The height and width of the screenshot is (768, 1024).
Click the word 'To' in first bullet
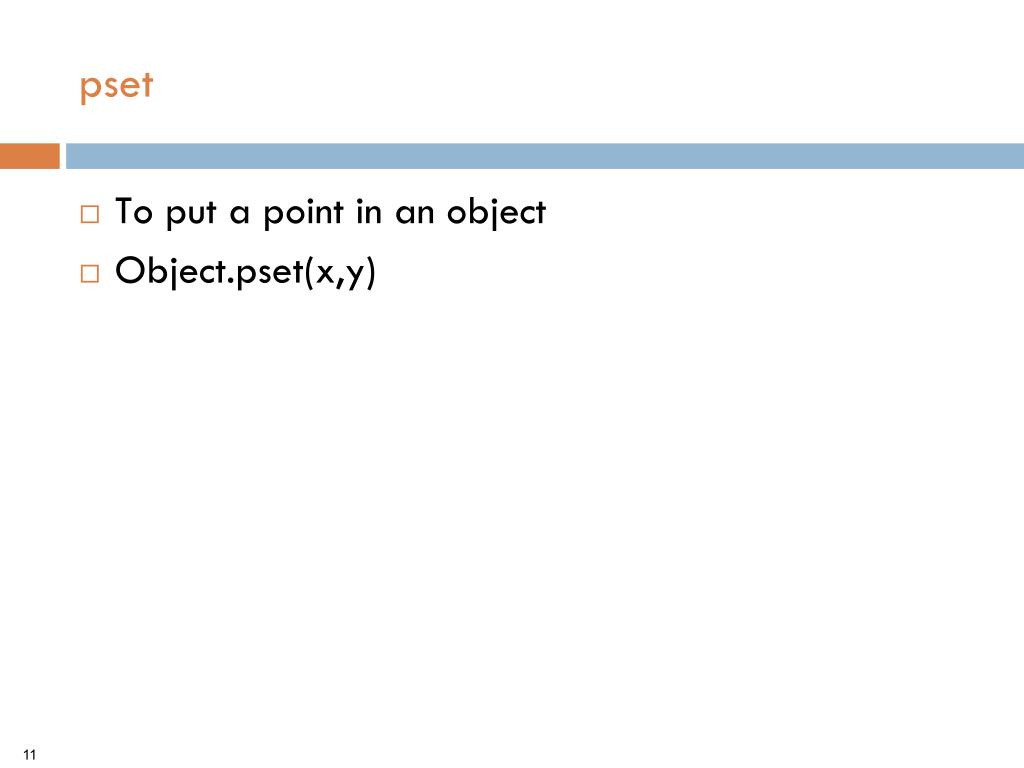click(x=134, y=212)
